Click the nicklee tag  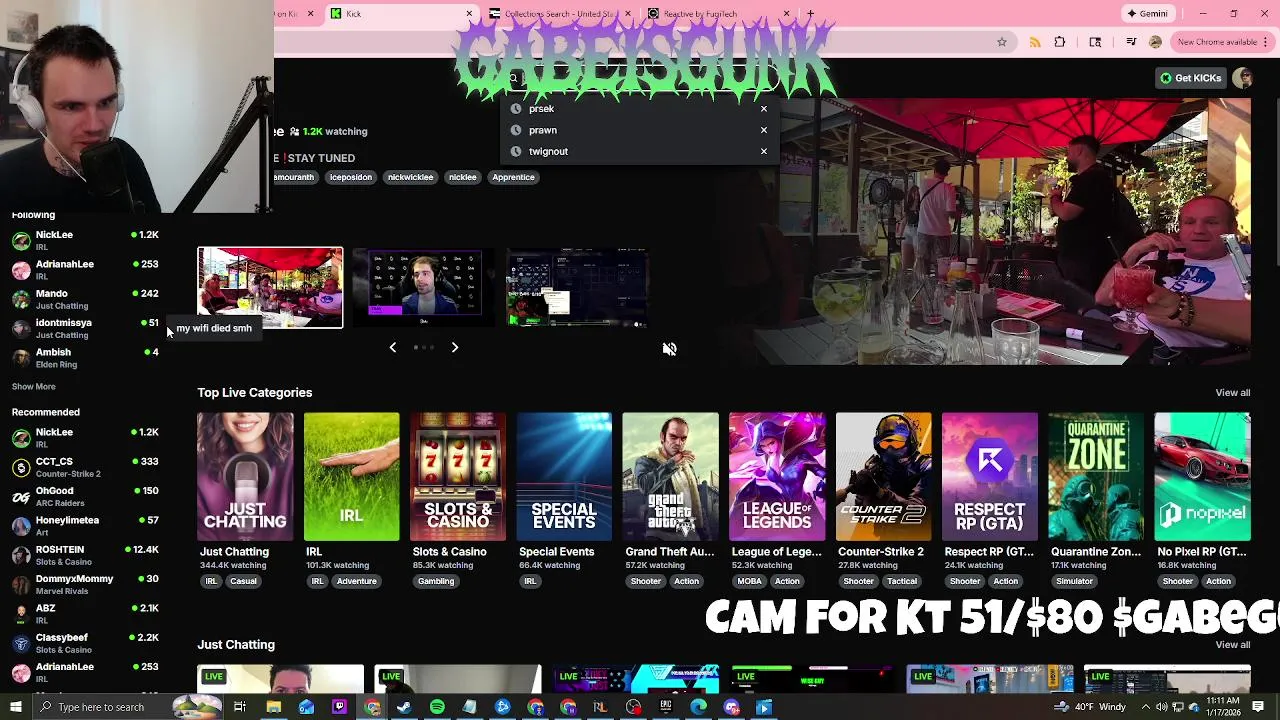coord(462,177)
